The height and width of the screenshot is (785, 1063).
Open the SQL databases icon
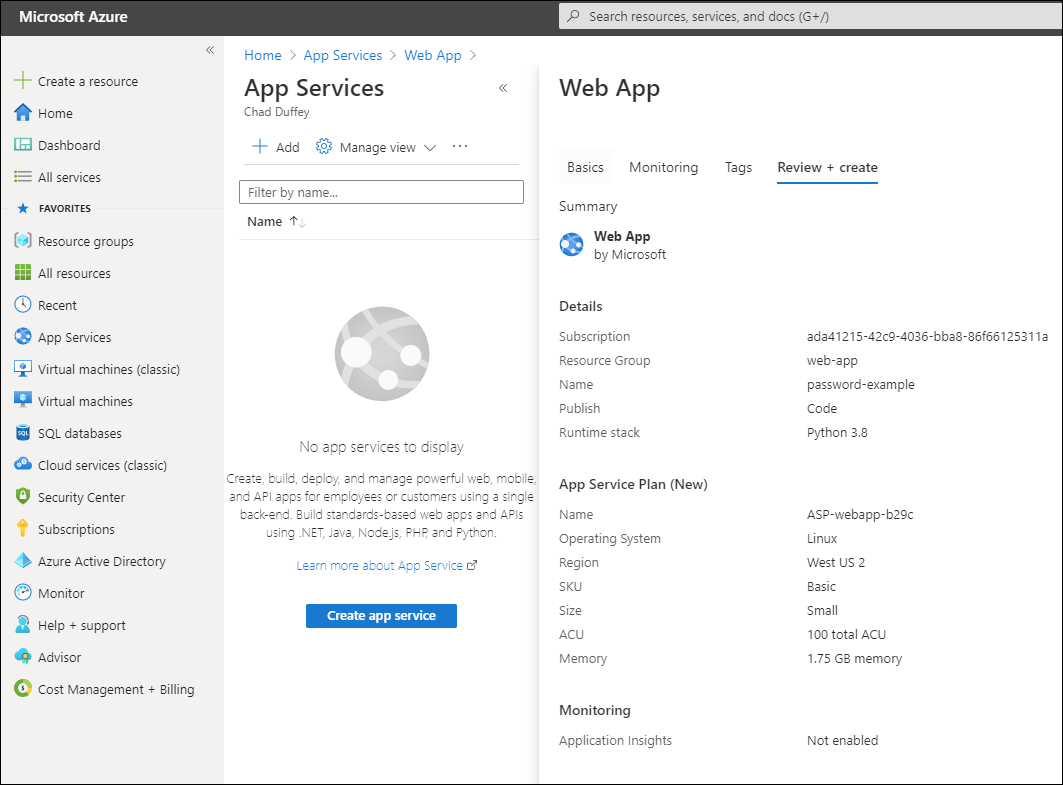22,432
